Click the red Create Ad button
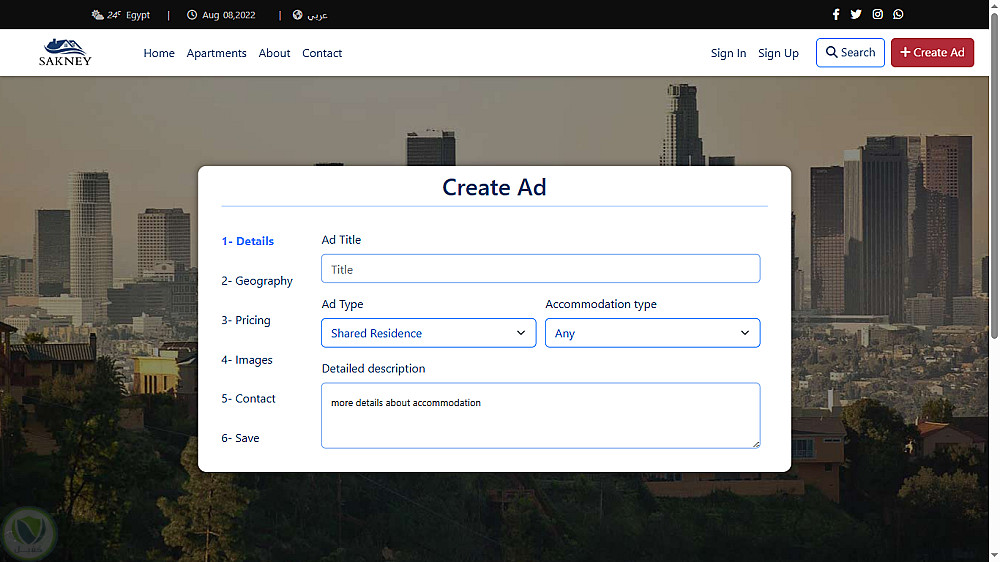Screen dimensions: 1000x562 pos(932,52)
